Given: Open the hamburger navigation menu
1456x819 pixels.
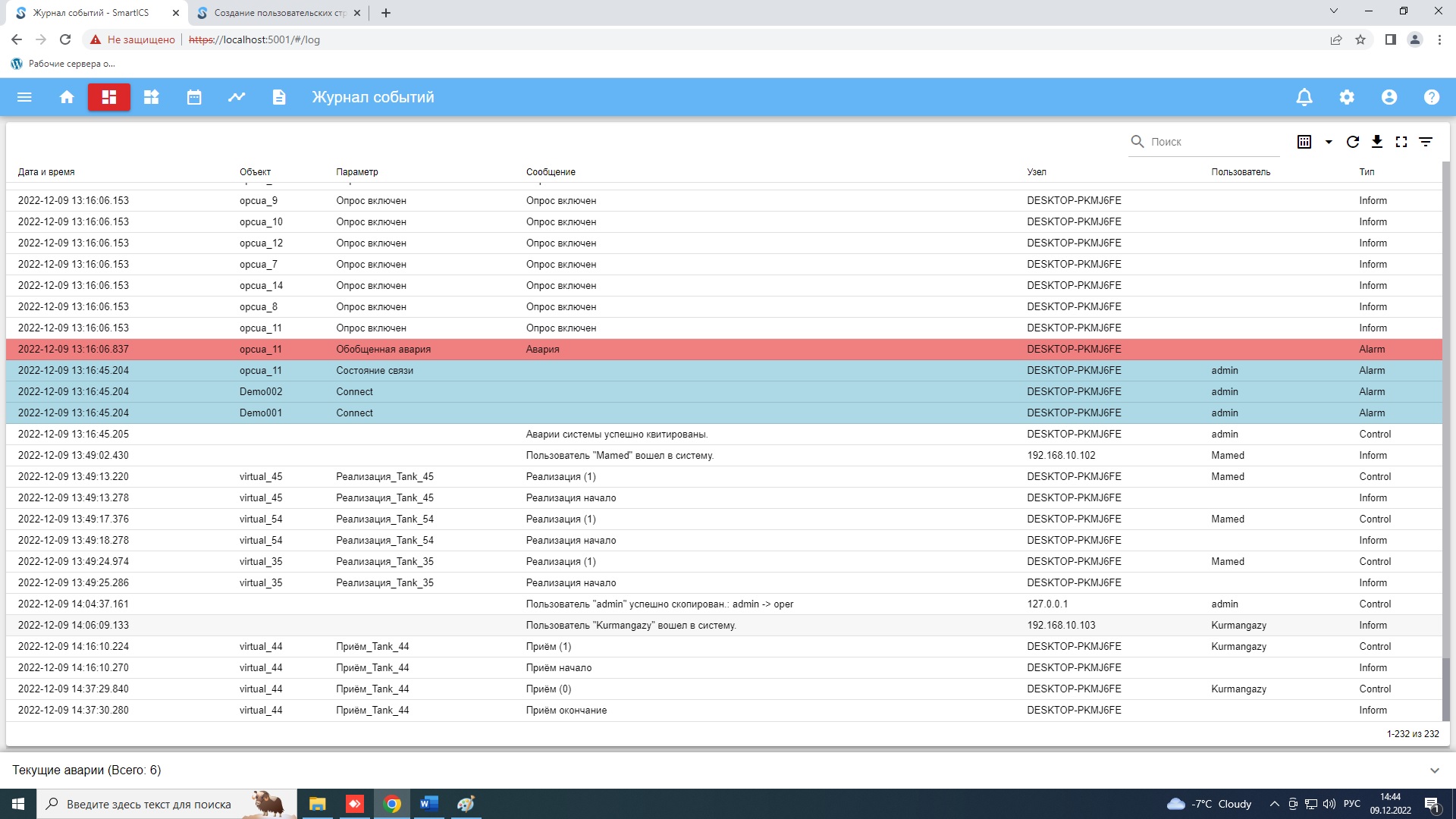Looking at the screenshot, I should (x=24, y=97).
